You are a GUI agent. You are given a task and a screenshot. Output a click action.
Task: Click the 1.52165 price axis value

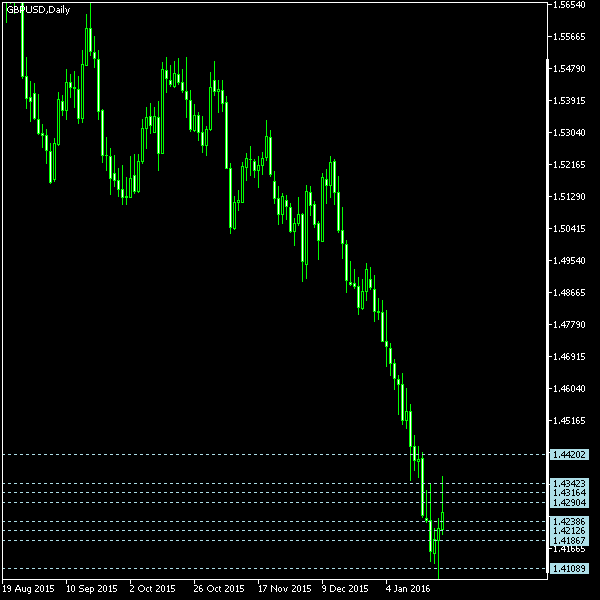point(569,165)
